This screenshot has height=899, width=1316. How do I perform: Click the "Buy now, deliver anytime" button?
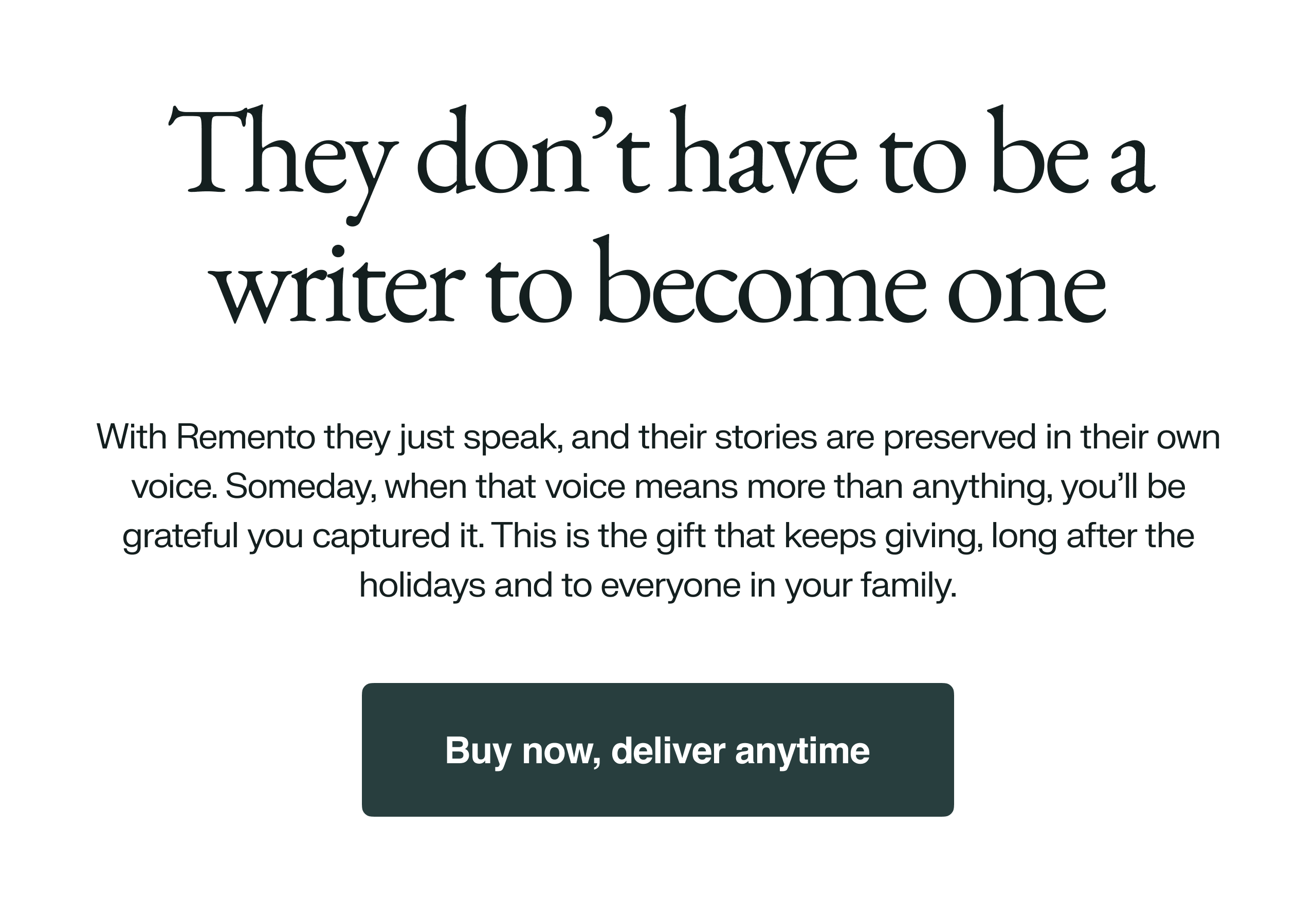click(657, 750)
